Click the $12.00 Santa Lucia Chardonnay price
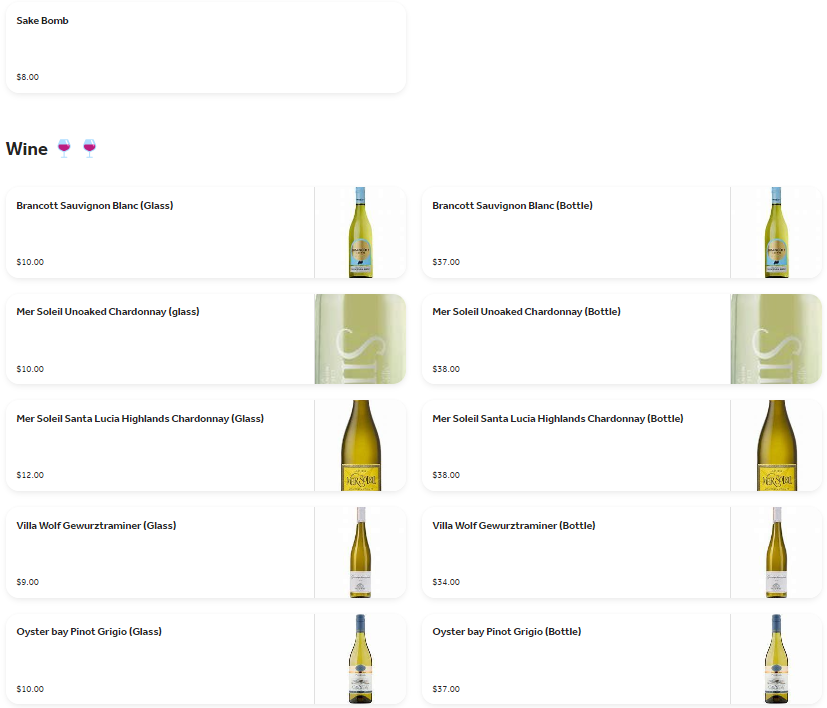827x708 pixels. tap(30, 475)
